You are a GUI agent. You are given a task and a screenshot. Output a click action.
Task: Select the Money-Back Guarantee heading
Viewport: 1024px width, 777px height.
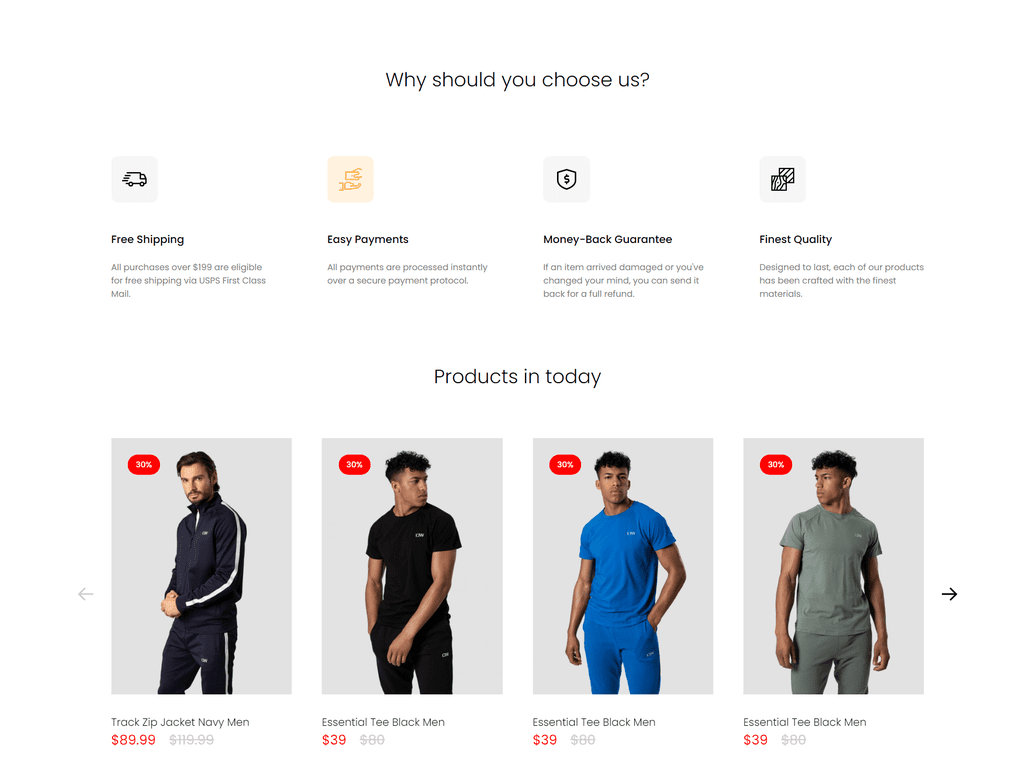(607, 239)
